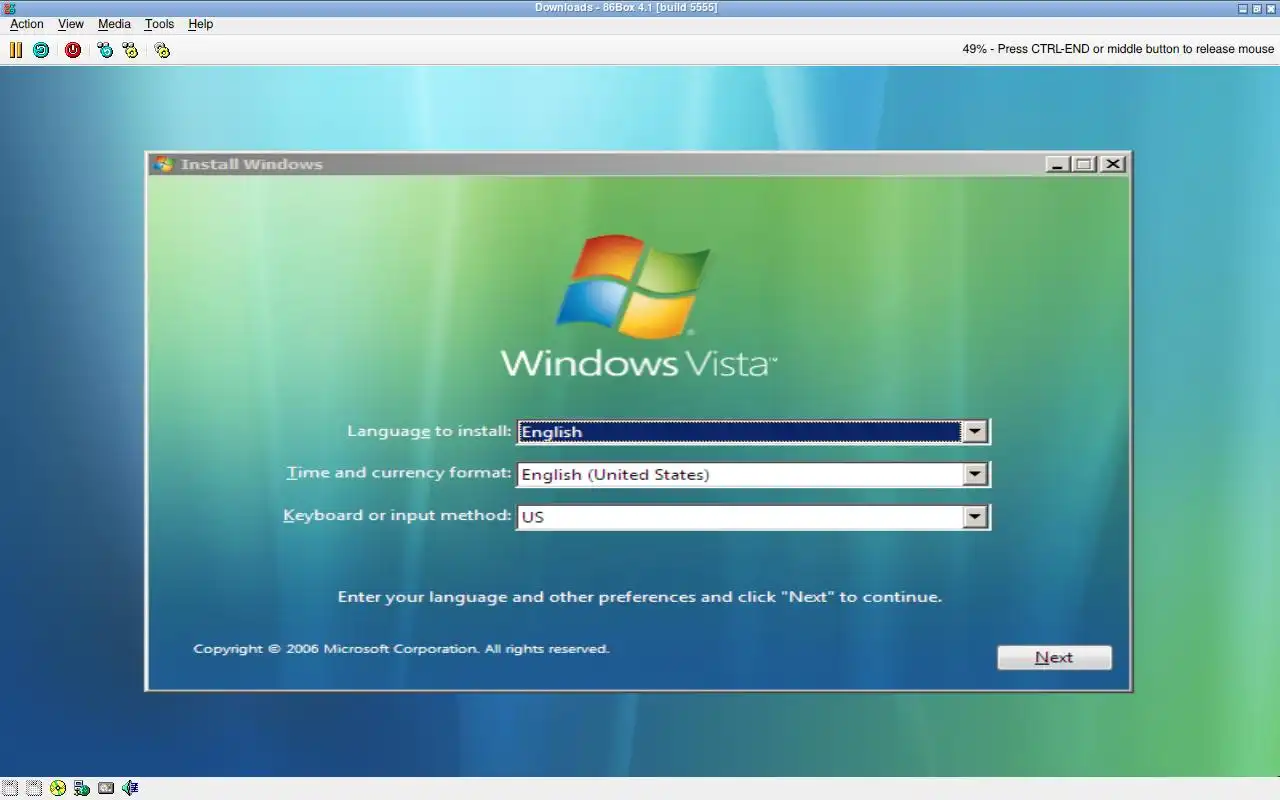This screenshot has height=800, width=1280.
Task: Open the Media menu
Action: pos(114,24)
